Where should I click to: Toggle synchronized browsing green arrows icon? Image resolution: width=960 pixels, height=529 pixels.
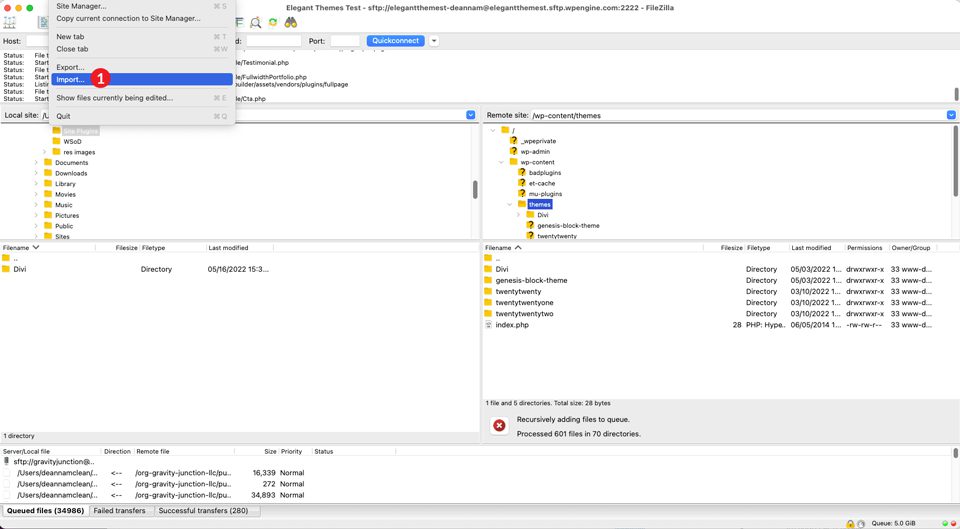pyautogui.click(x=273, y=23)
